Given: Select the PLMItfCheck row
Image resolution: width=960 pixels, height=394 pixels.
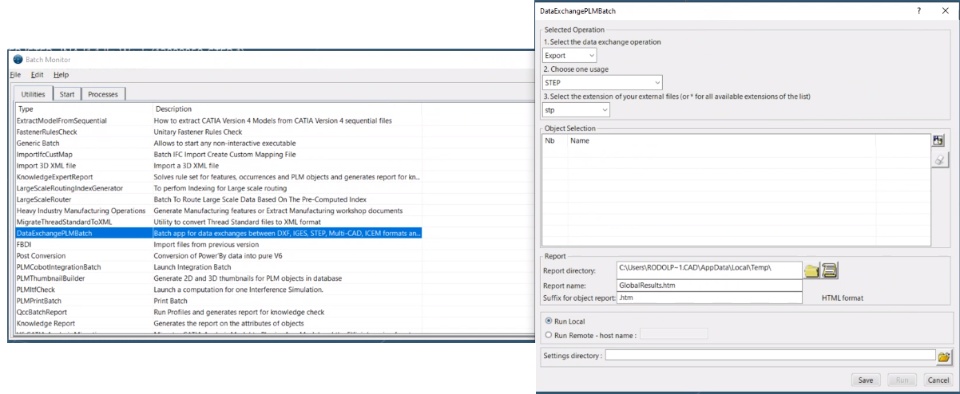Looking at the screenshot, I should [x=219, y=289].
